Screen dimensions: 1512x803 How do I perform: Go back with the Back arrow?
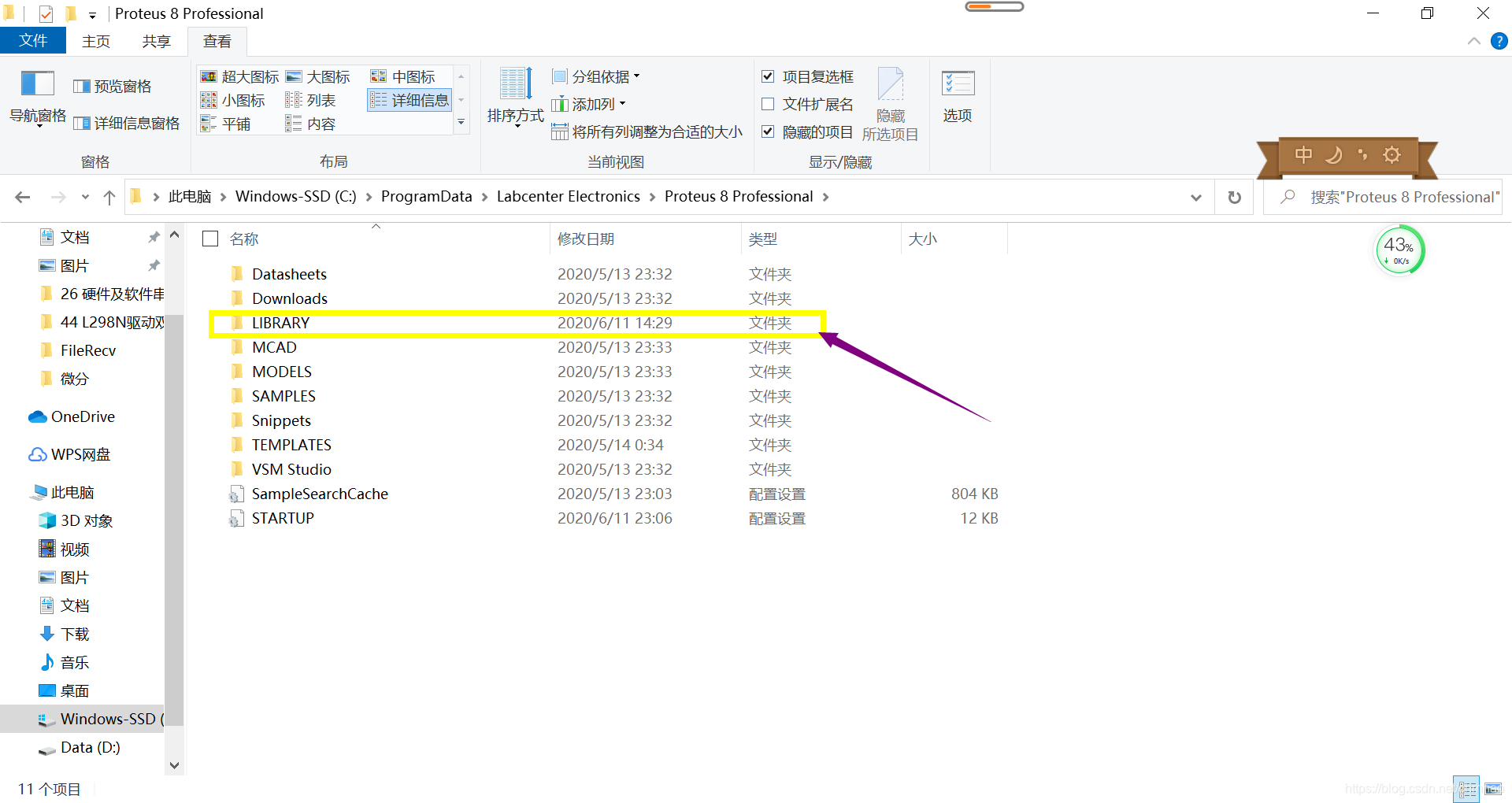point(23,197)
